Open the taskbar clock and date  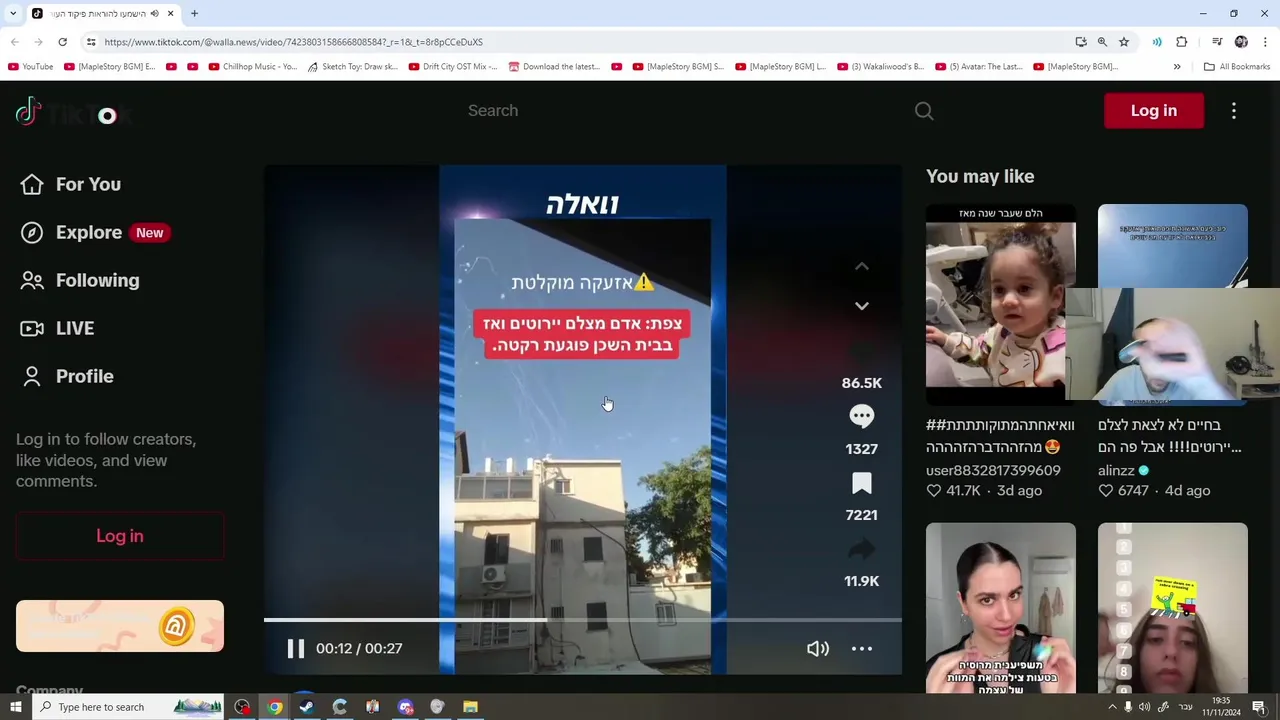pyautogui.click(x=1222, y=707)
